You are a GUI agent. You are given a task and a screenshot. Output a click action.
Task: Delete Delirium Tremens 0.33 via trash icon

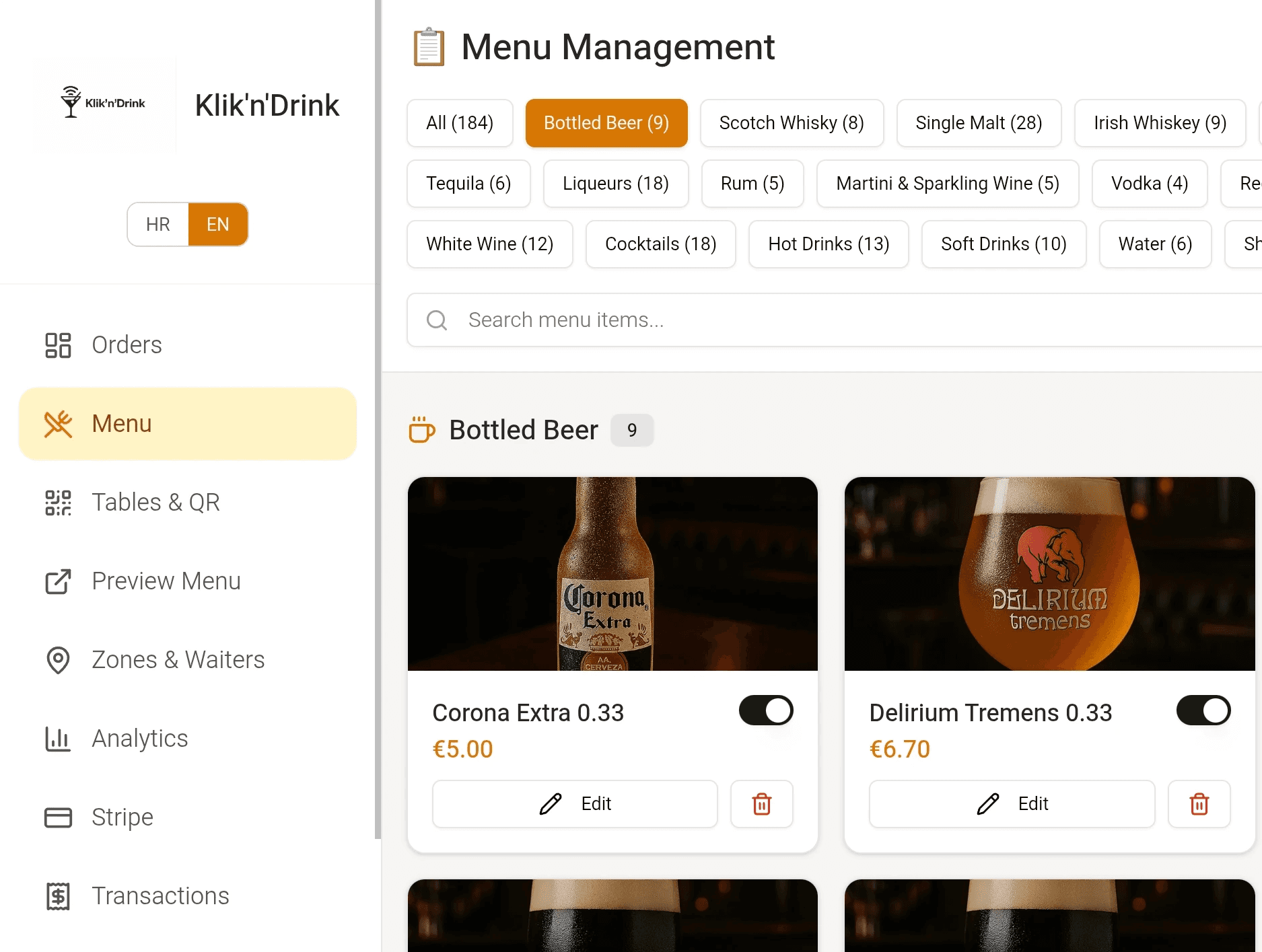point(1199,804)
